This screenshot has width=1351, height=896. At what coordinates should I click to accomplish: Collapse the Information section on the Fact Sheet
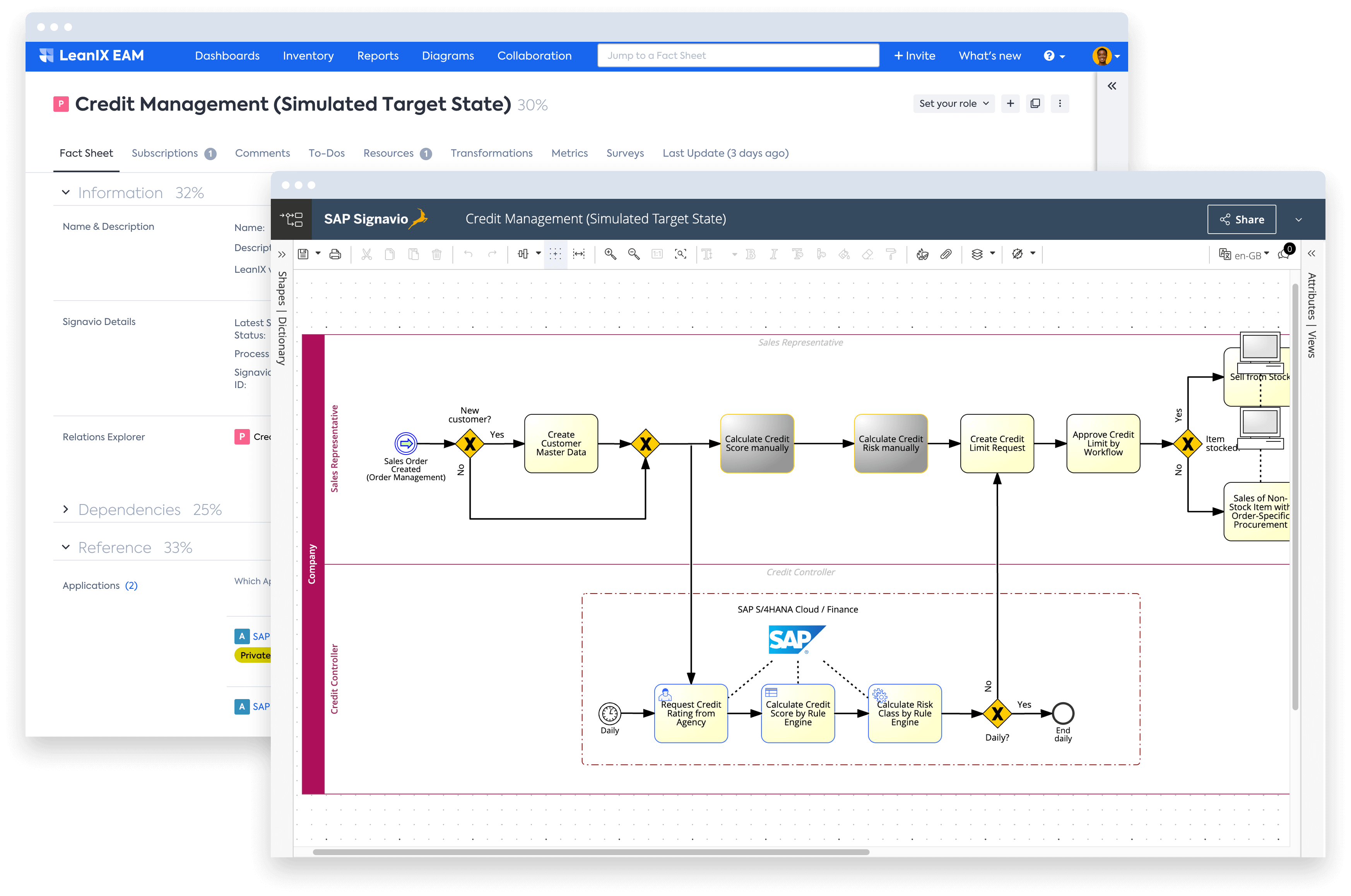click(66, 193)
